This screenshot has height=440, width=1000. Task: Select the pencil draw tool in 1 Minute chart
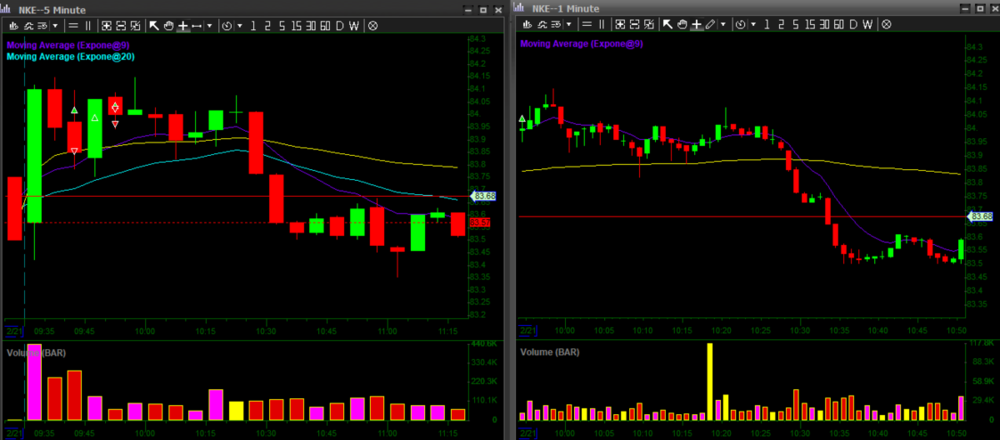tap(709, 24)
